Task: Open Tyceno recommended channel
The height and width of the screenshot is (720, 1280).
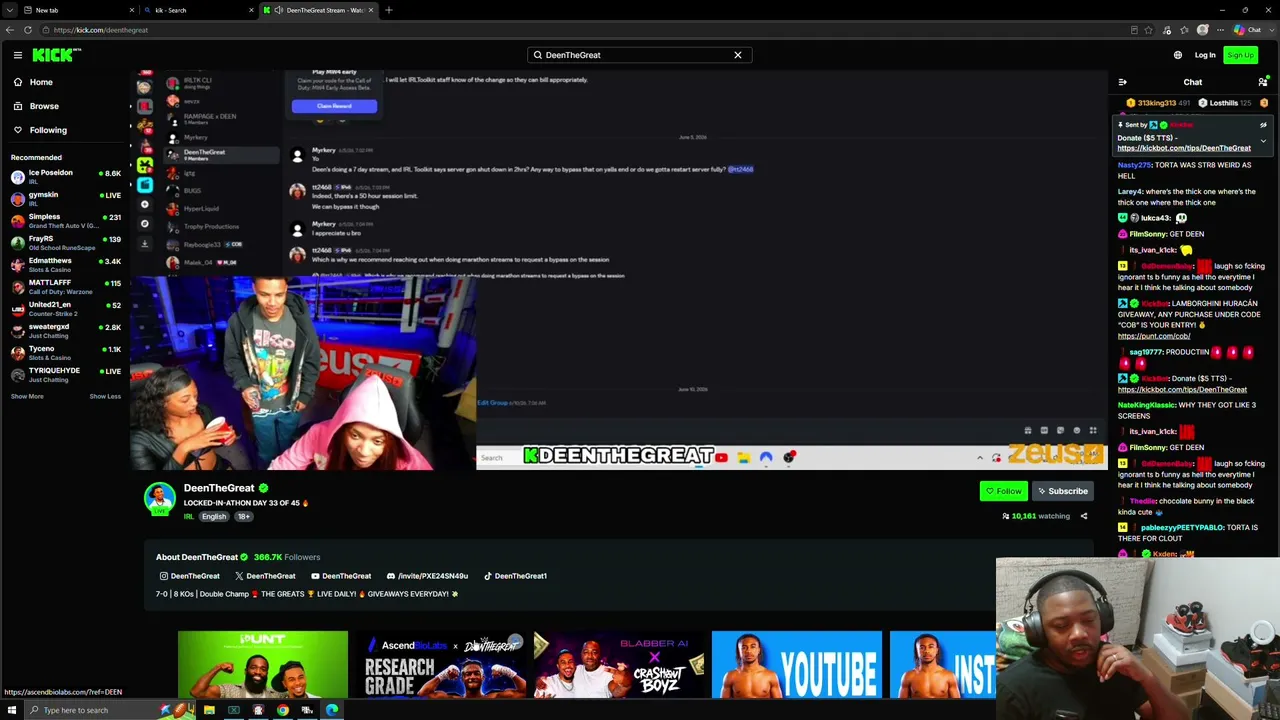Action: pyautogui.click(x=65, y=352)
